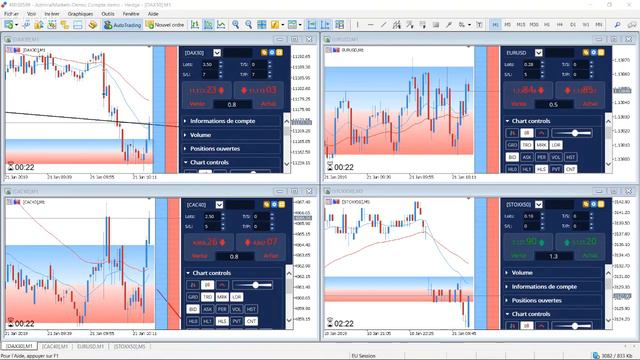Screen dimensions: 640x360
Task: Select the horizontal line drawing tool
Action: 371,25
